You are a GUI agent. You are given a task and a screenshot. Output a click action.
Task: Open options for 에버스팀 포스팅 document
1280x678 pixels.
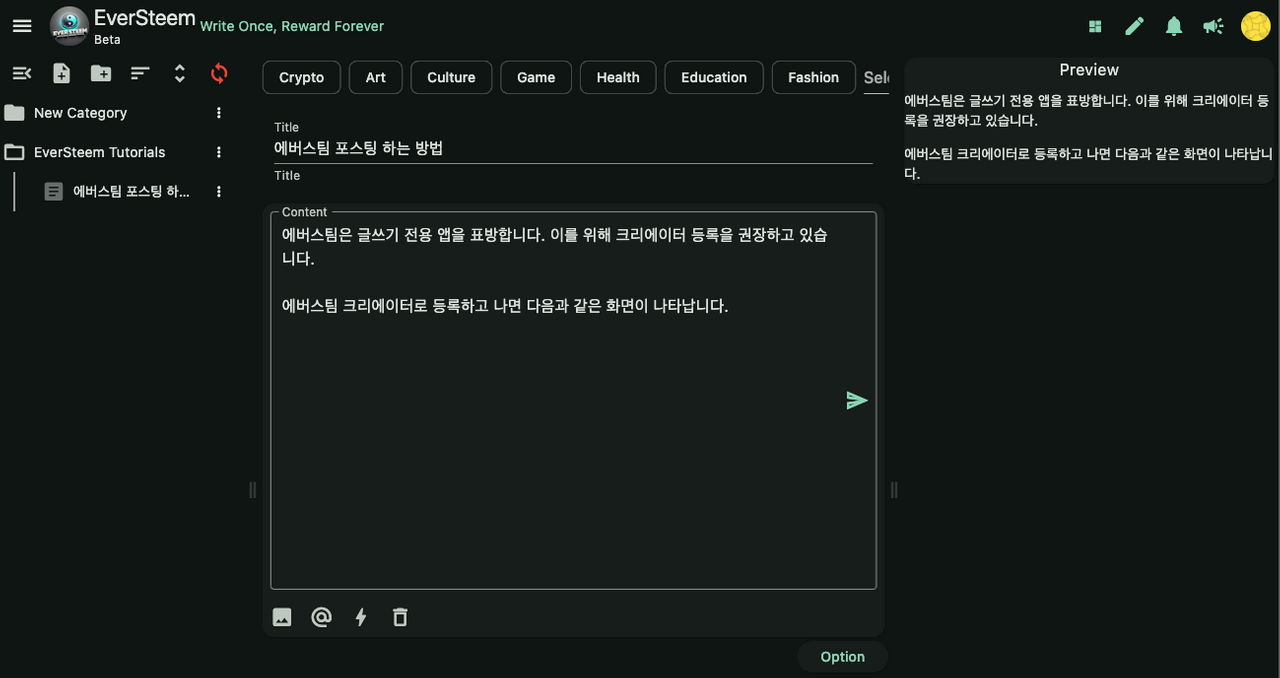(219, 191)
